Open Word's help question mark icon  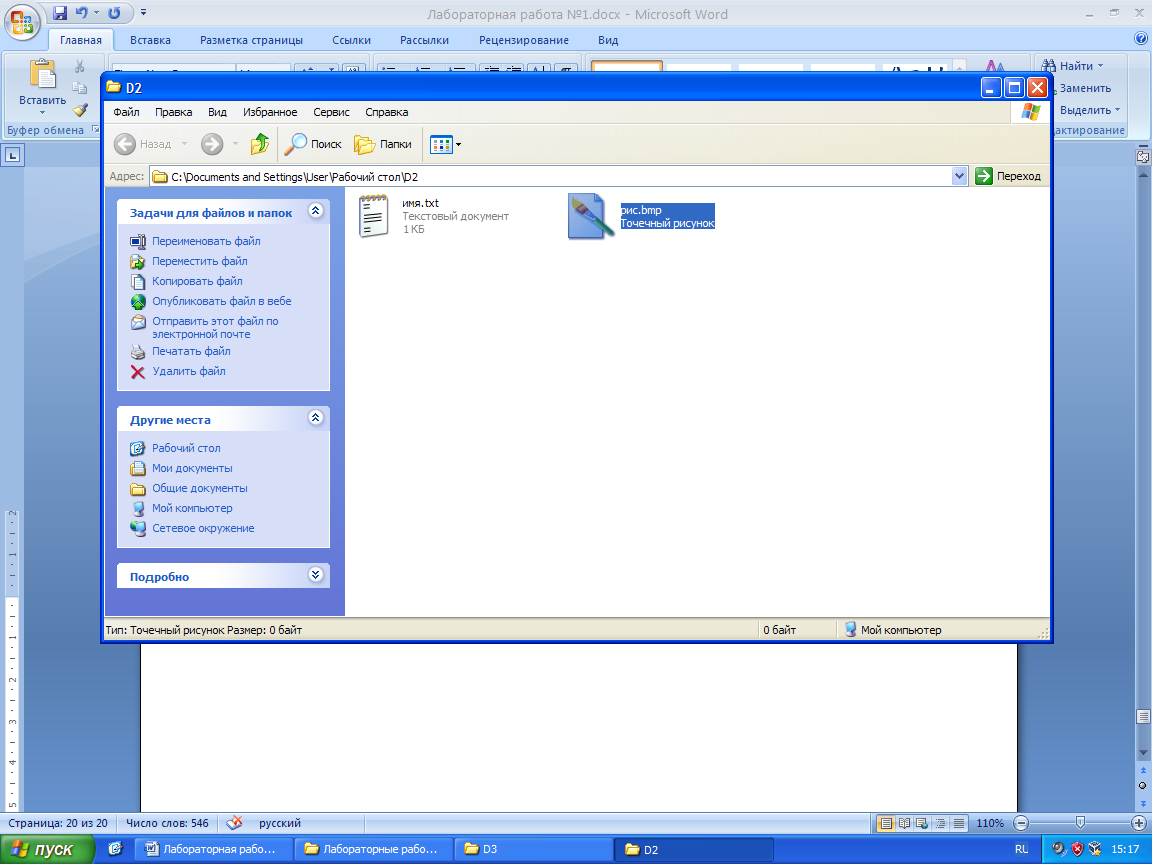[x=1141, y=39]
